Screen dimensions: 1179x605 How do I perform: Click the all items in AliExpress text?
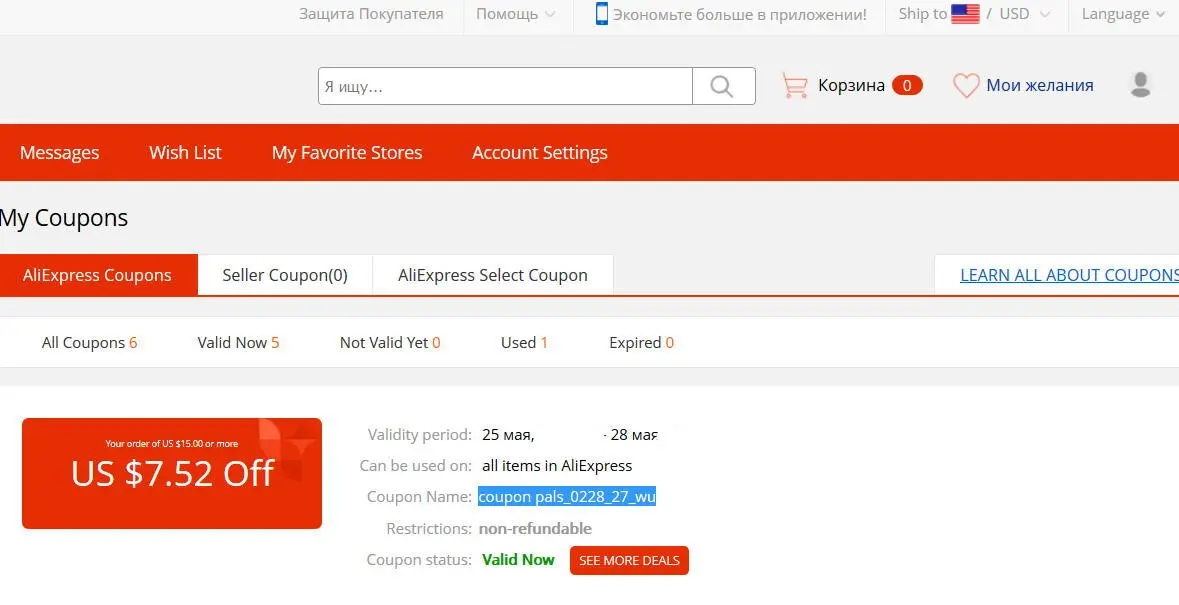557,466
